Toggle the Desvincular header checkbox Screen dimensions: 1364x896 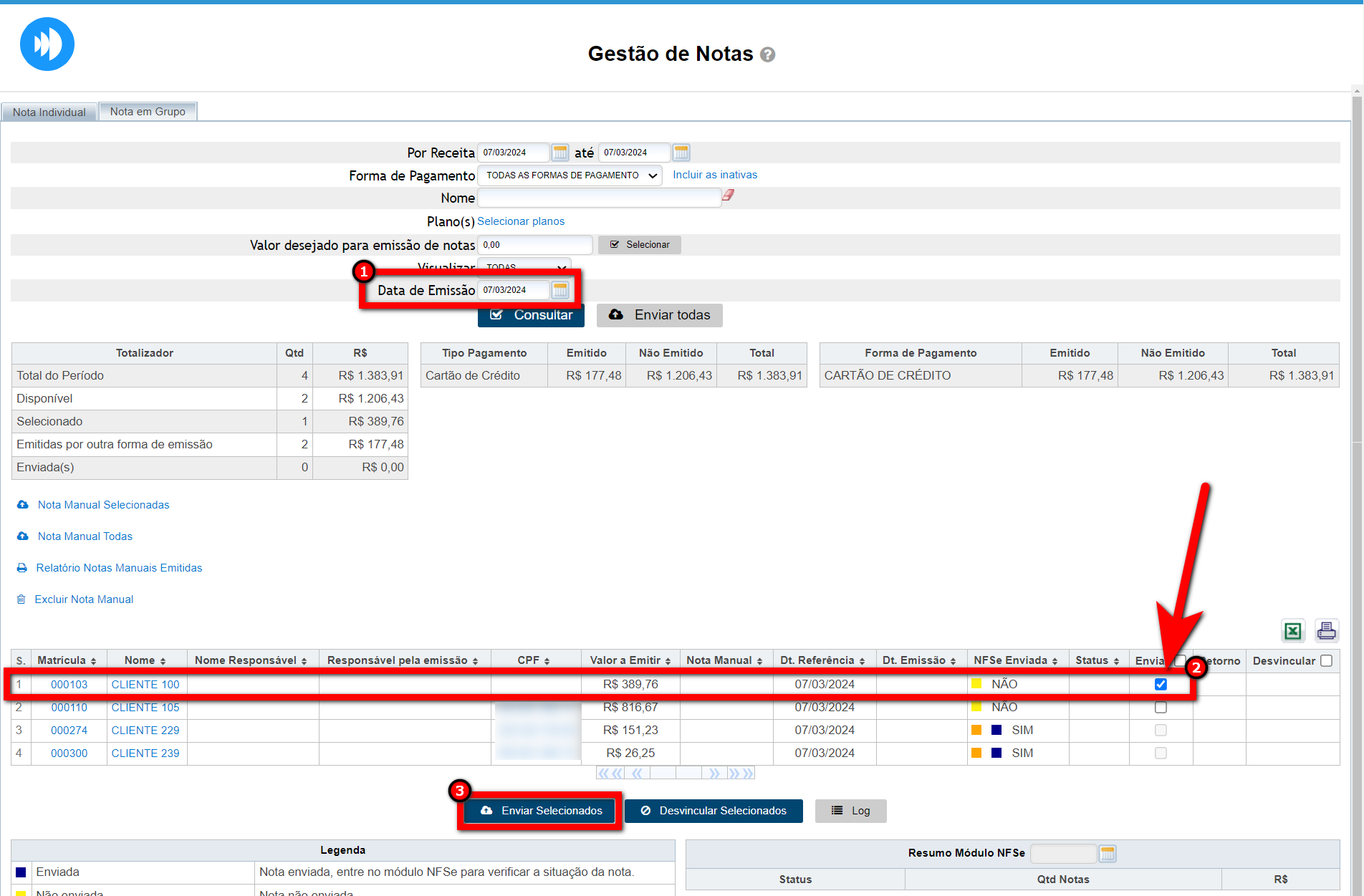click(x=1326, y=660)
